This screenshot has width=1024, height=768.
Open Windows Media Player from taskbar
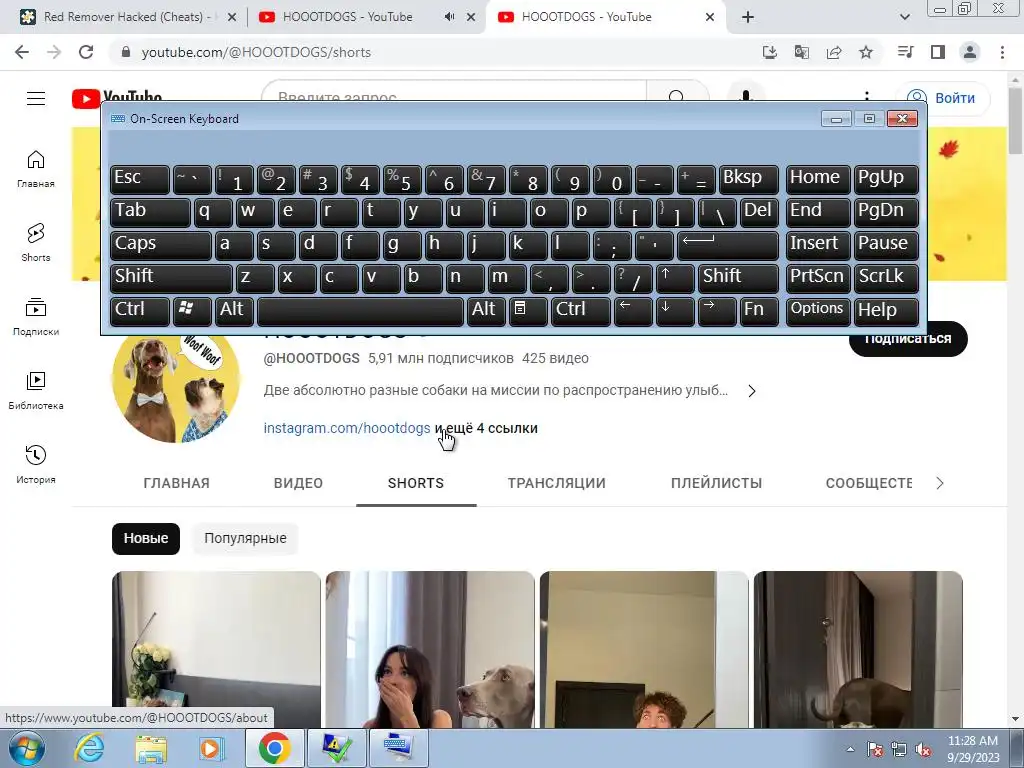[212, 748]
